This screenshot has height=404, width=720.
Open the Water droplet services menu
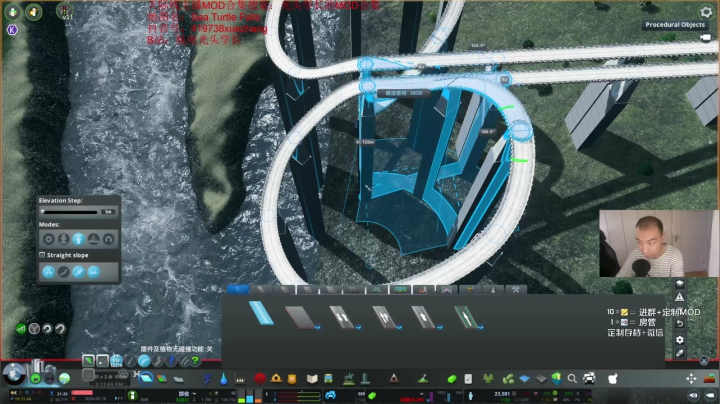[x=223, y=379]
